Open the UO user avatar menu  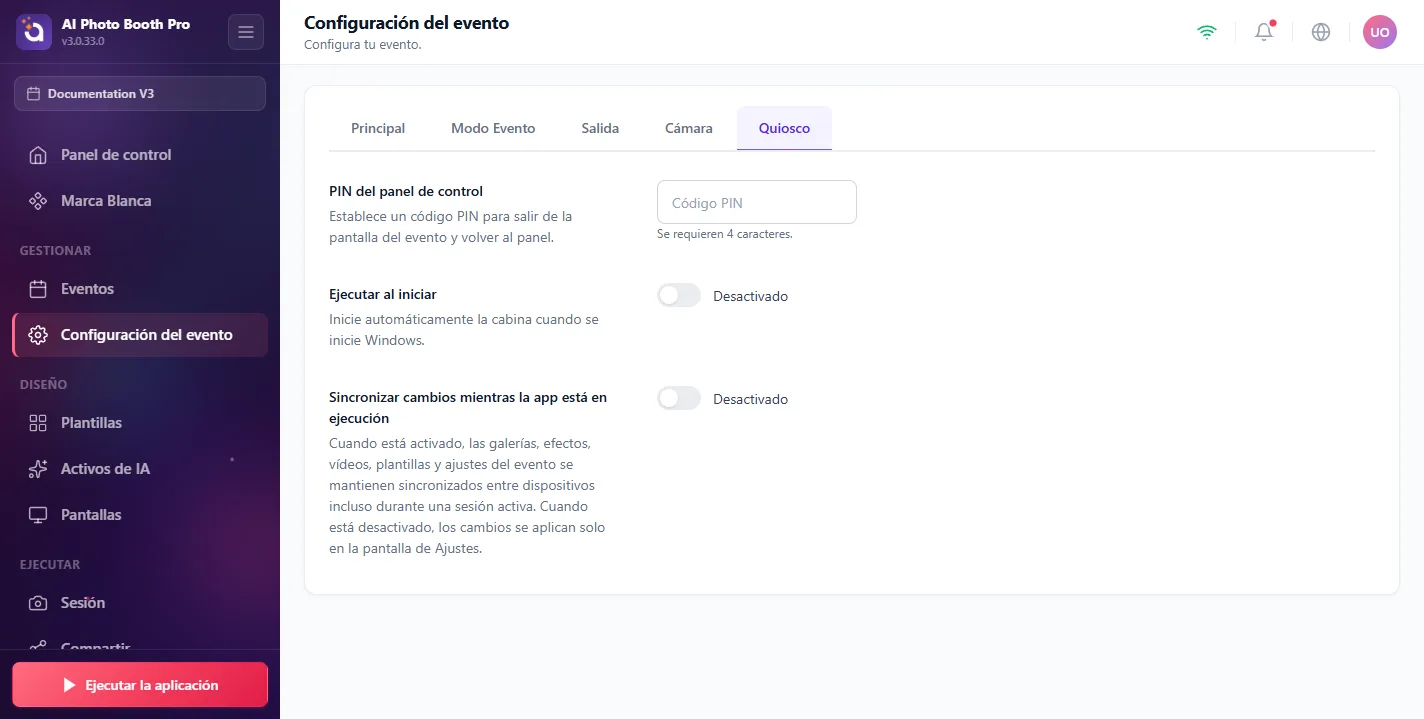click(x=1380, y=32)
